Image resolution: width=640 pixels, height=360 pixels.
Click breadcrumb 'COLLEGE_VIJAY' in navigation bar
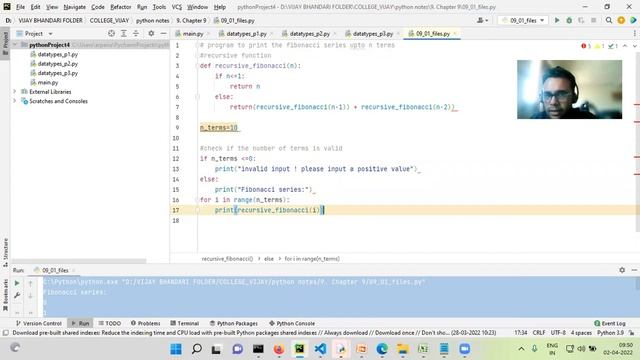[109, 20]
